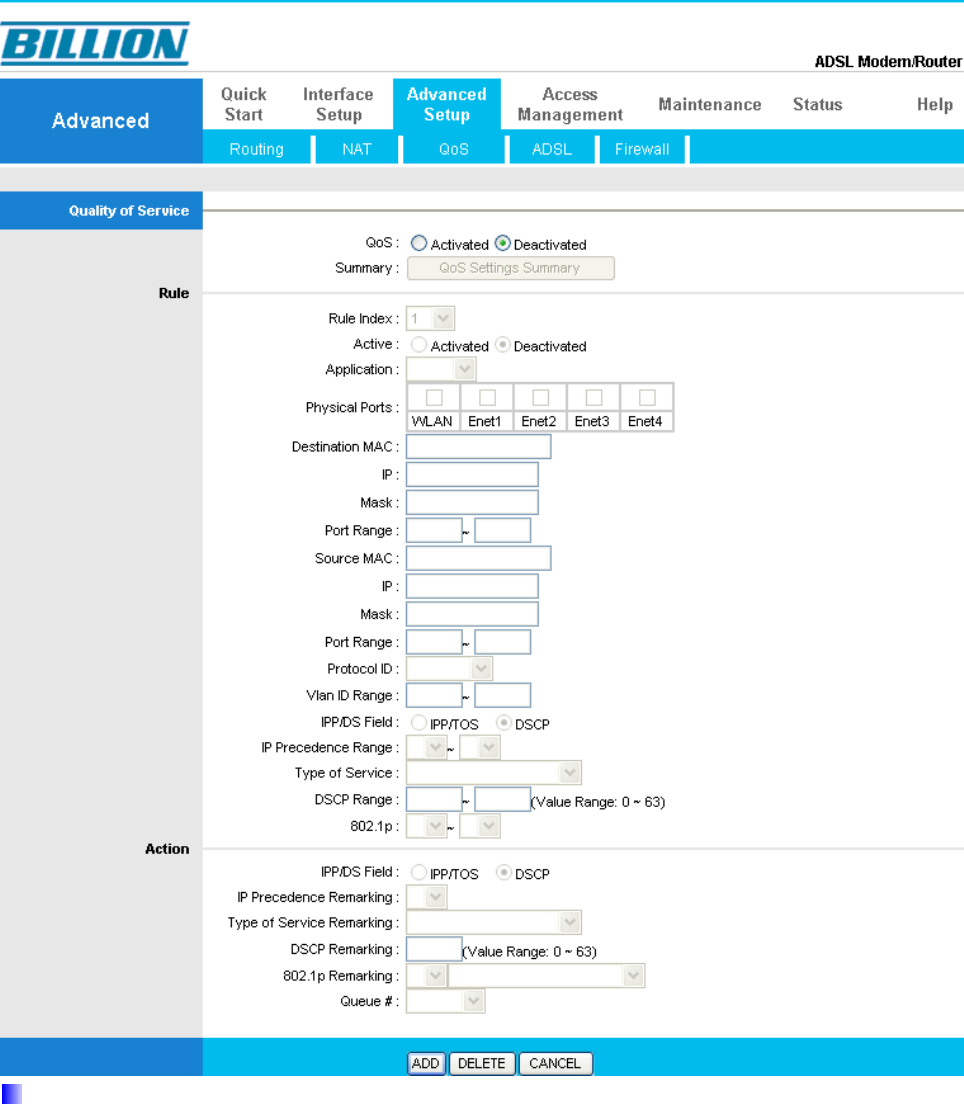Image resolution: width=964 pixels, height=1104 pixels.
Task: Focus the Destination MAC field
Action: (x=479, y=446)
